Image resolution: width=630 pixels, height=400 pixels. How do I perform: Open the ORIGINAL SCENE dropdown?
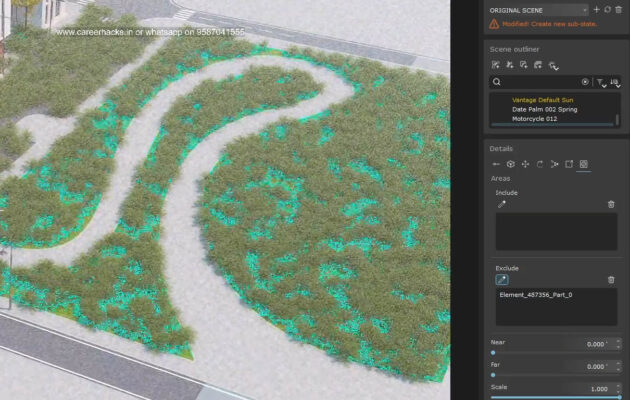coord(538,9)
